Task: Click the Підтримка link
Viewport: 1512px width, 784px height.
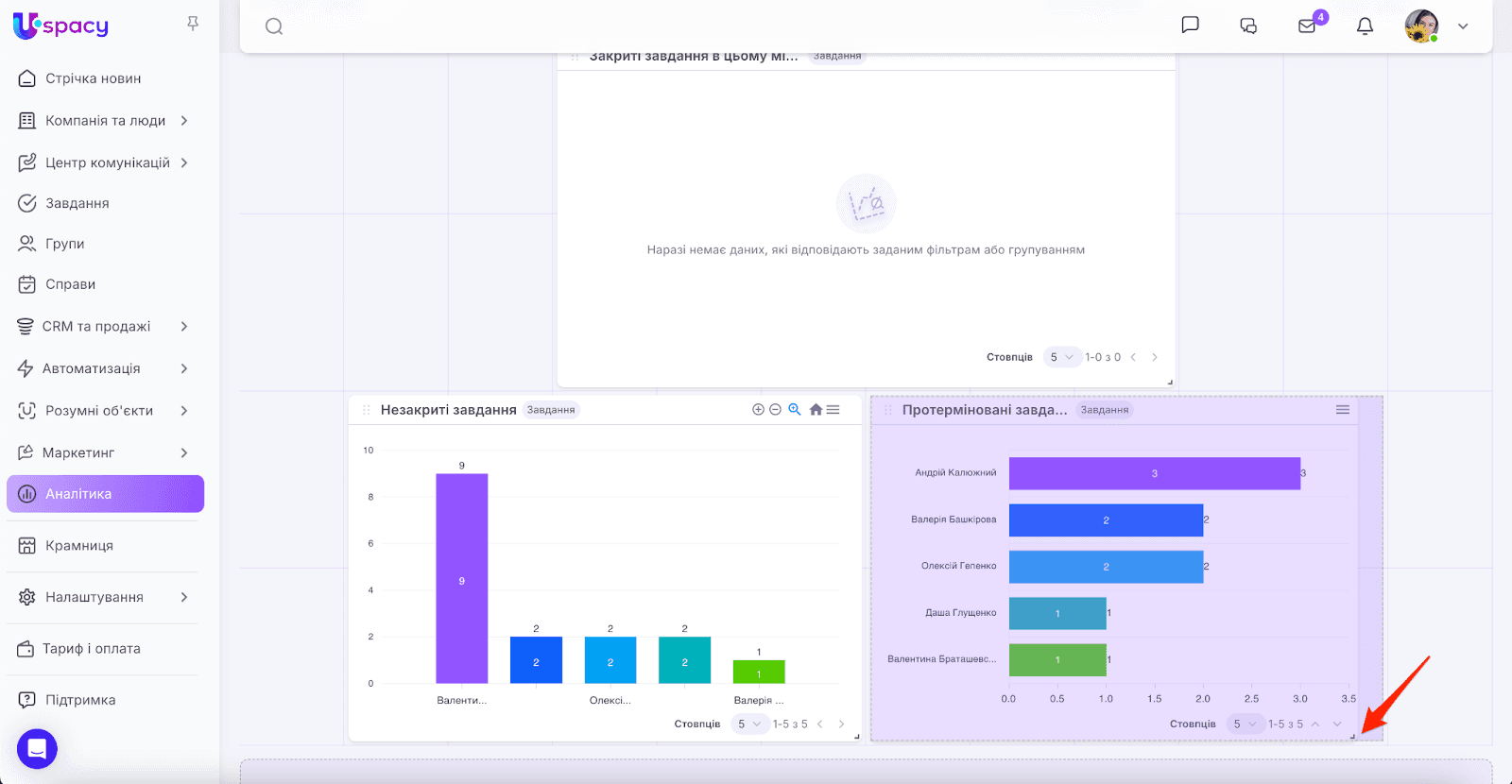Action: click(x=80, y=700)
